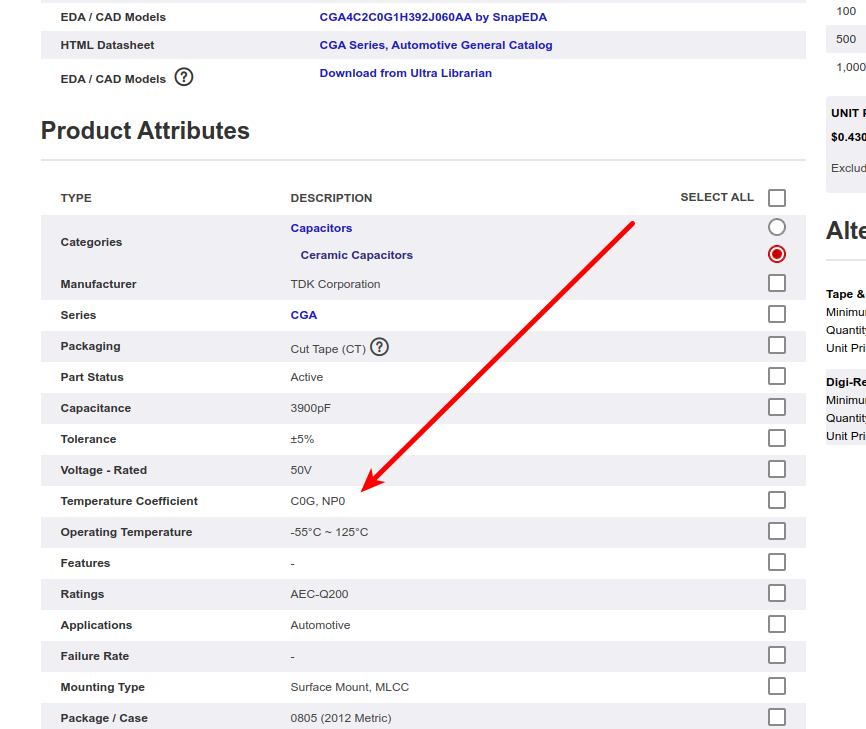Click help icon beside EDA / CAD Models
This screenshot has width=866, height=729.
[184, 77]
